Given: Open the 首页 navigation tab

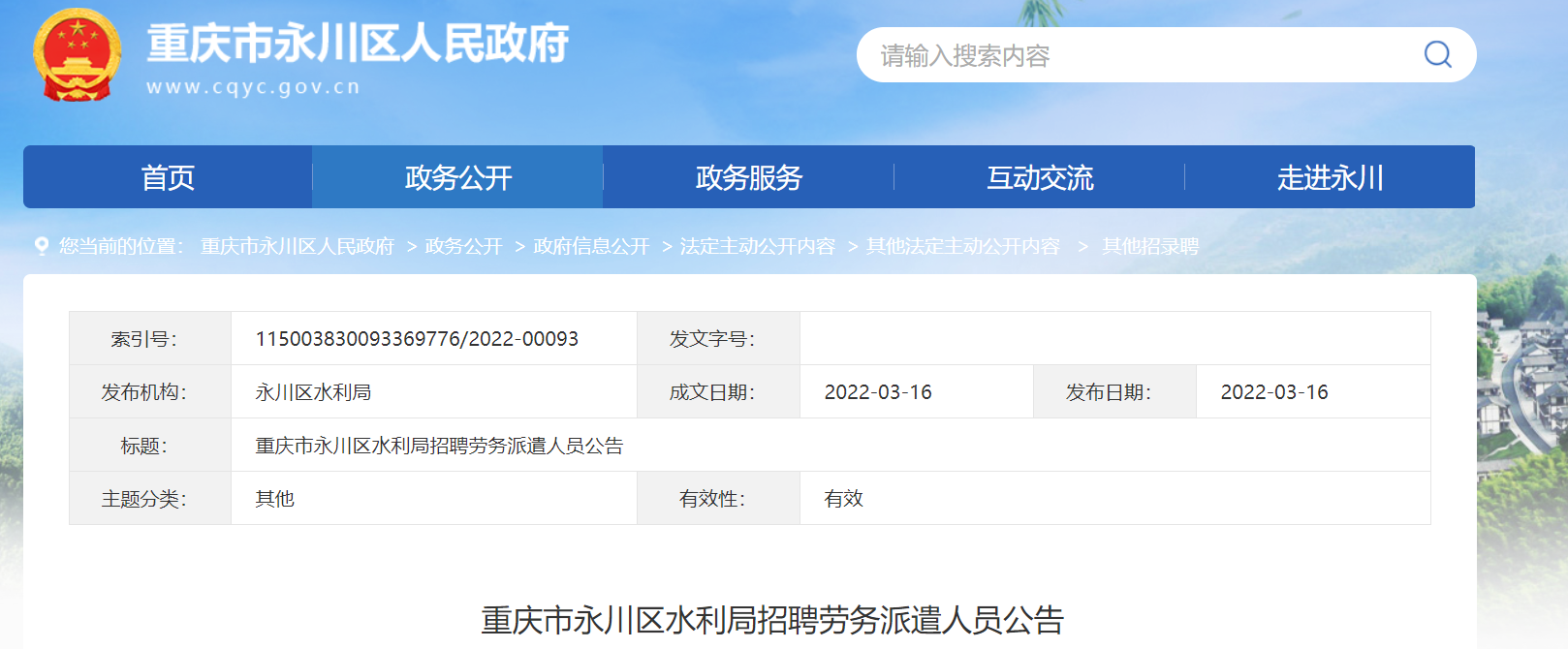Looking at the screenshot, I should coord(168,177).
